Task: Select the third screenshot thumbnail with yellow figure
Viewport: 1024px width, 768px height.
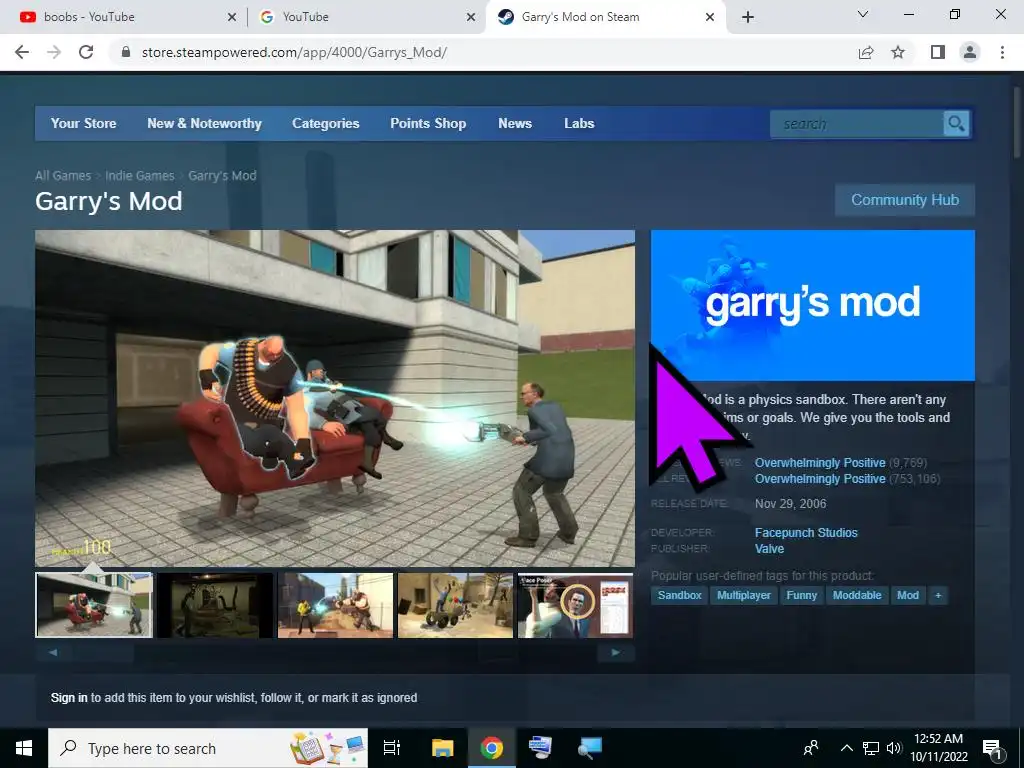Action: (x=336, y=605)
